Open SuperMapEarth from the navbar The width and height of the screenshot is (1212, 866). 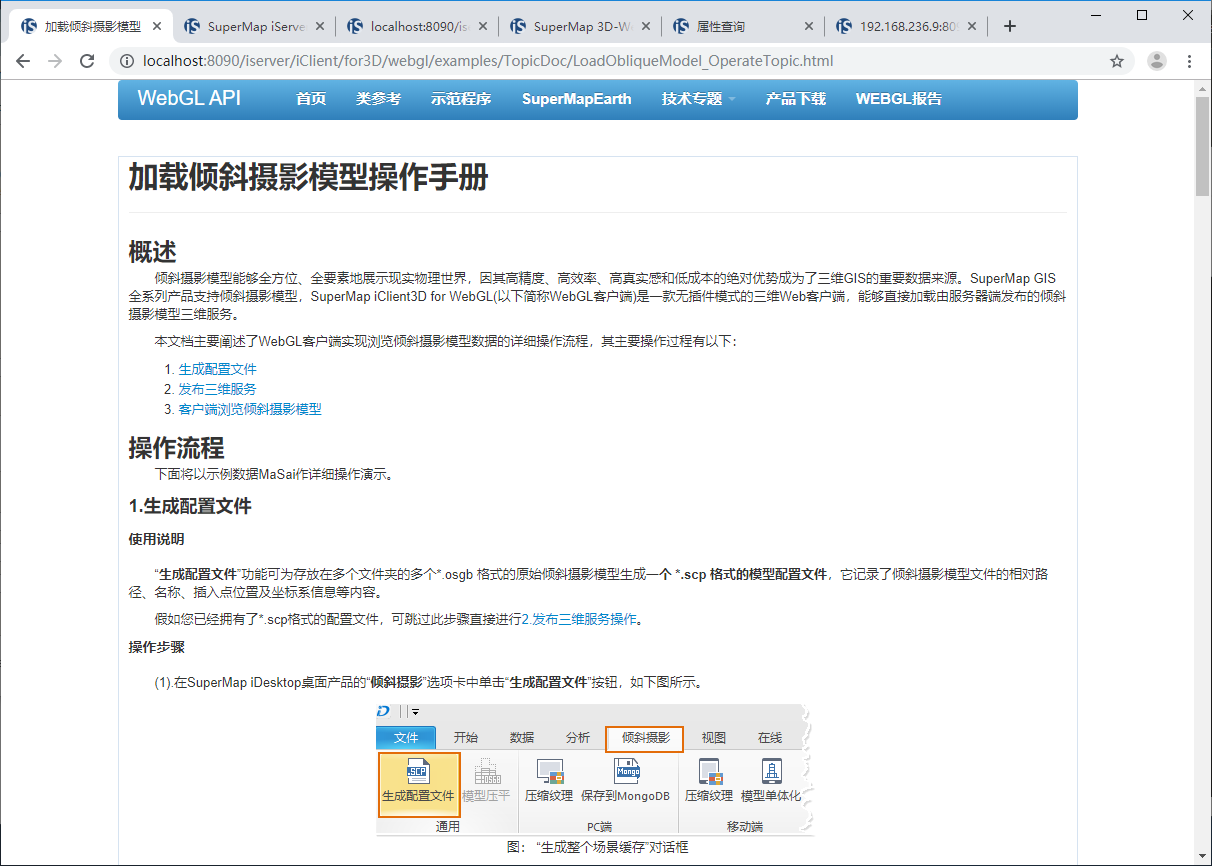[577, 99]
